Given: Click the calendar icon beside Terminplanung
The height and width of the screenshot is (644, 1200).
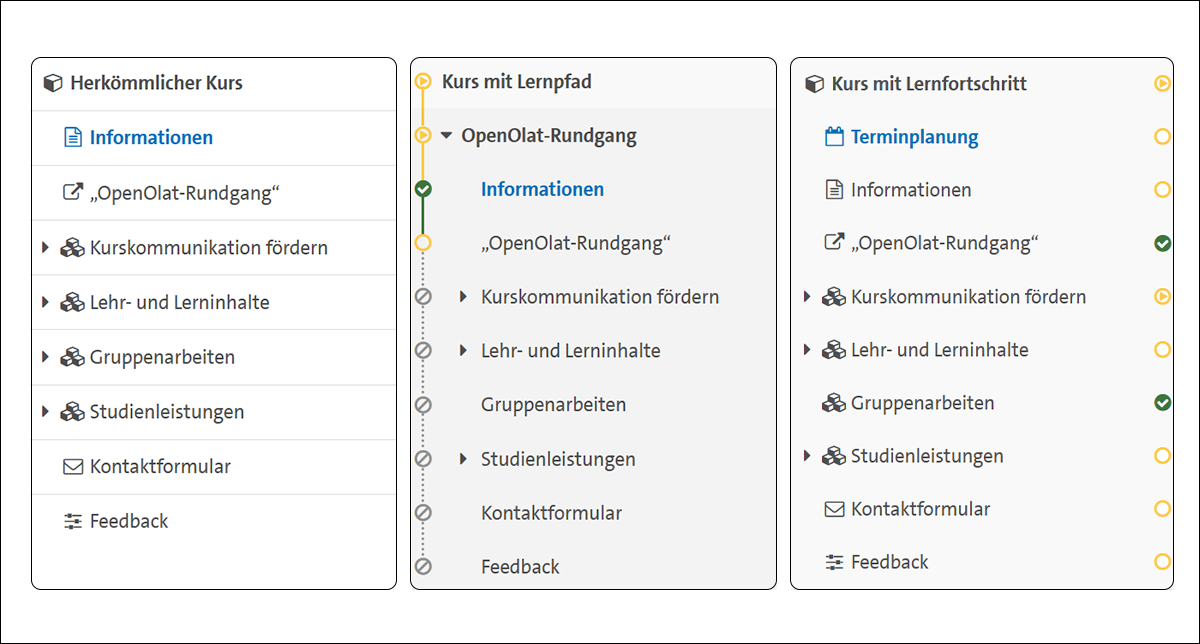Looking at the screenshot, I should (x=834, y=137).
